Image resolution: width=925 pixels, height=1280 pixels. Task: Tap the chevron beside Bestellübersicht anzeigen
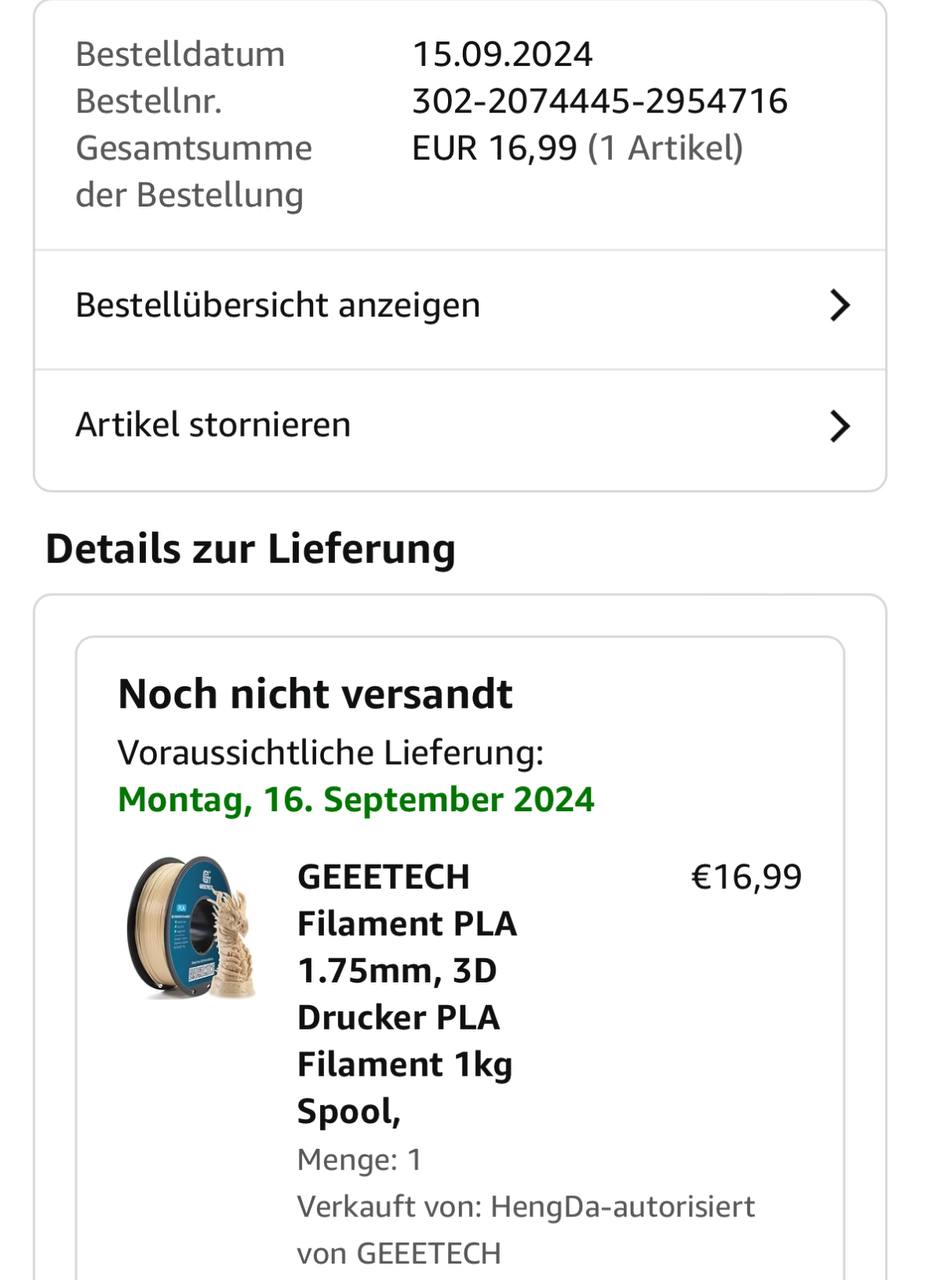(840, 306)
